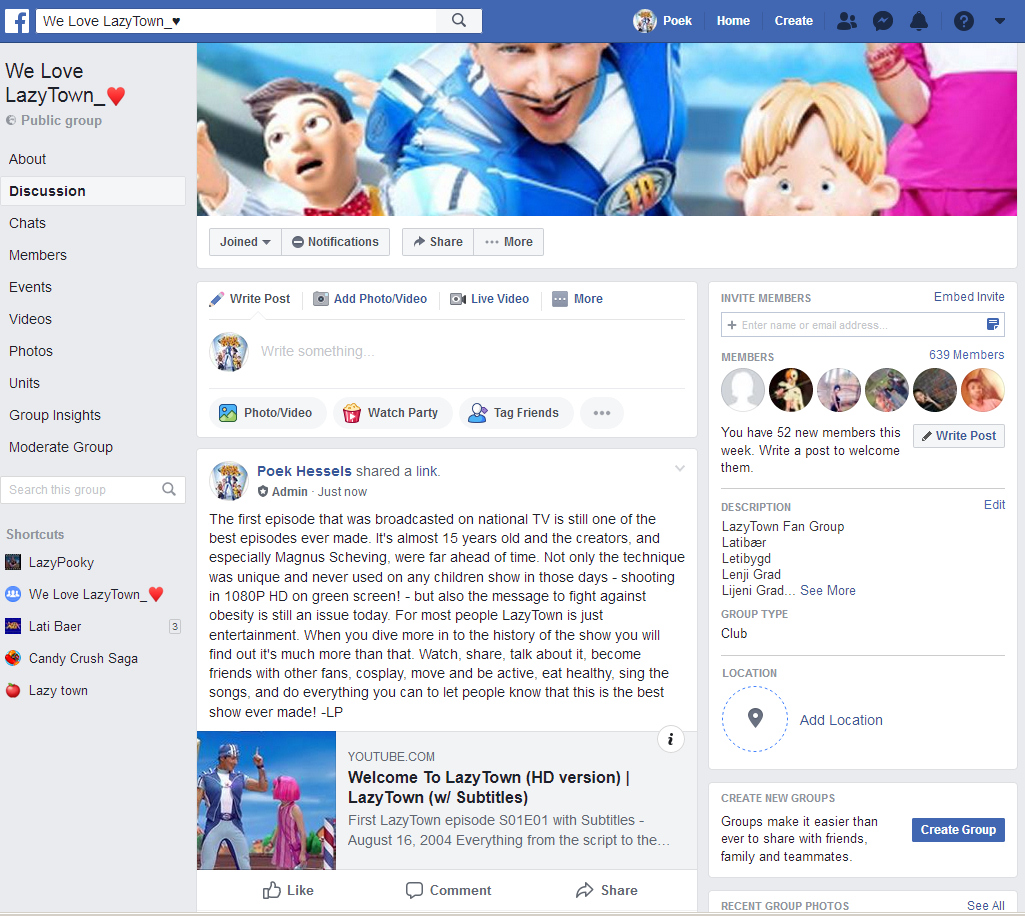Go to Home in top bar
1025x916 pixels.
[733, 21]
